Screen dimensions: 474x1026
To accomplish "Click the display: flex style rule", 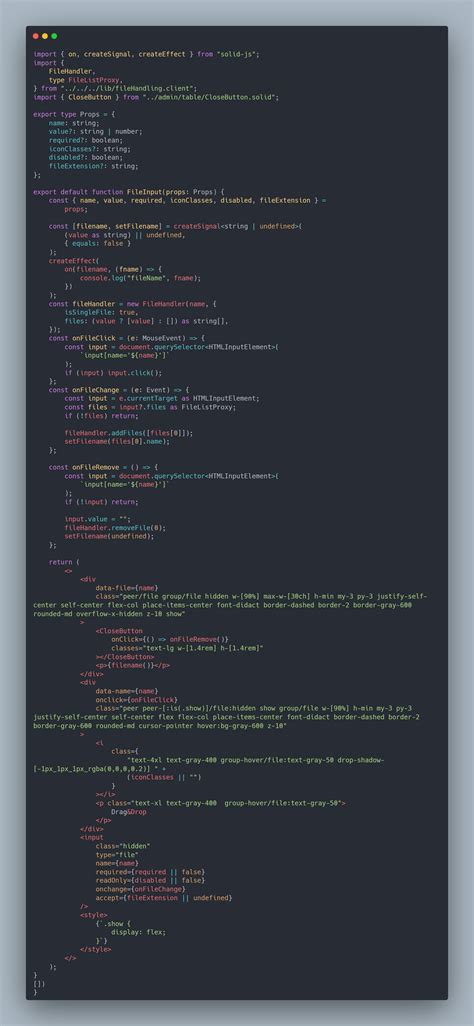I will point(139,932).
